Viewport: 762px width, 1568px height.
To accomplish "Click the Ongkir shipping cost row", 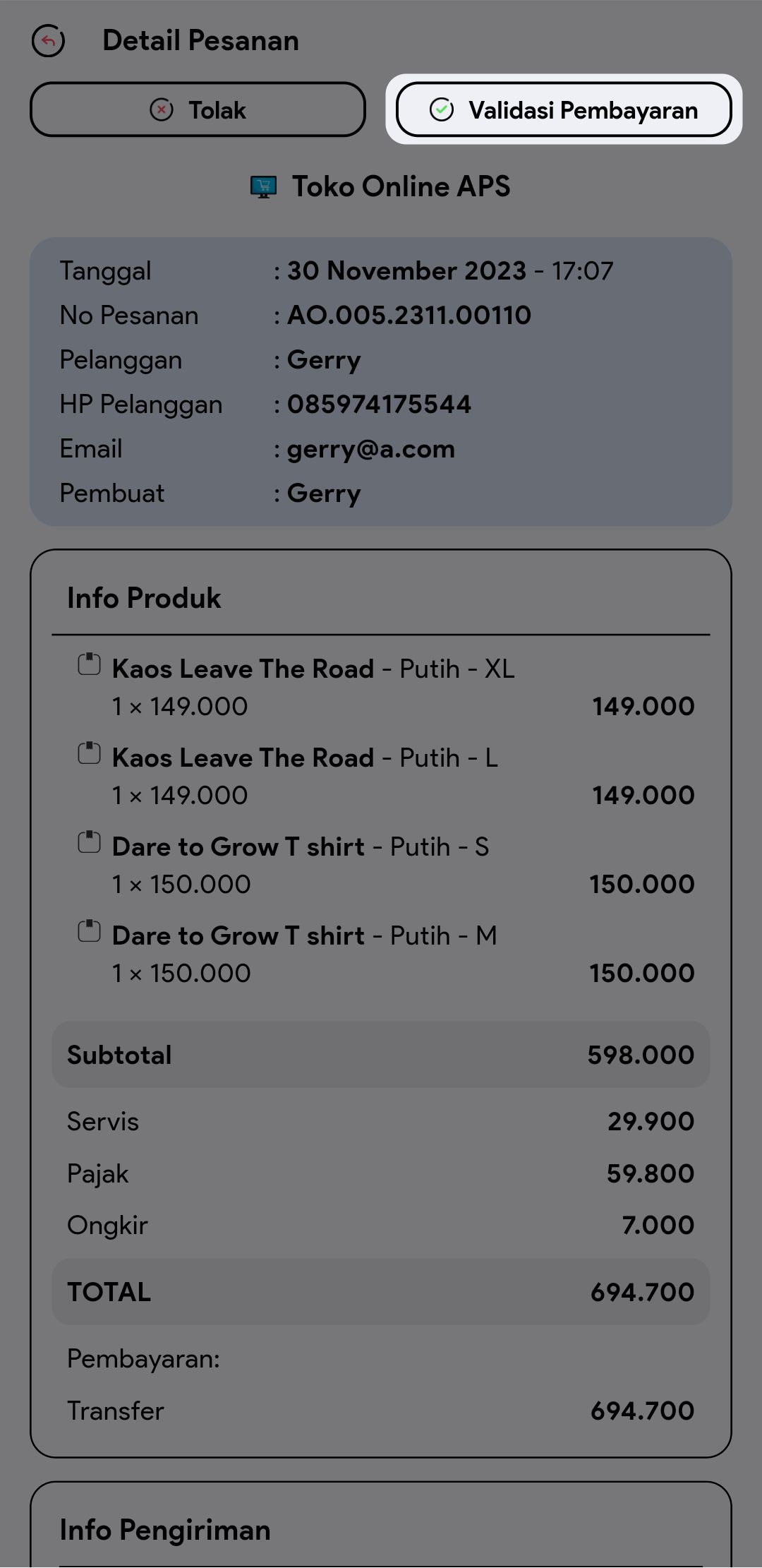I will click(x=380, y=1226).
